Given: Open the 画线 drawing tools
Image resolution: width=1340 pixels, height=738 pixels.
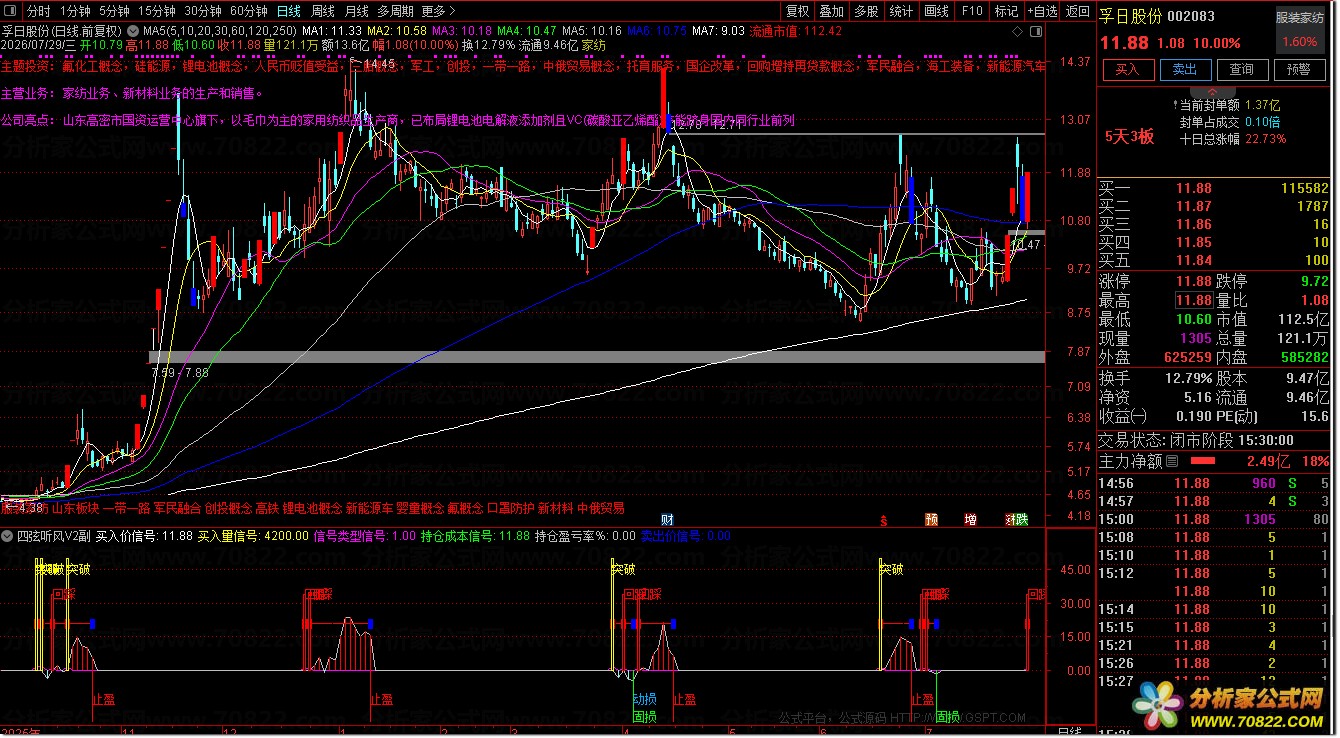Looking at the screenshot, I should tap(936, 11).
